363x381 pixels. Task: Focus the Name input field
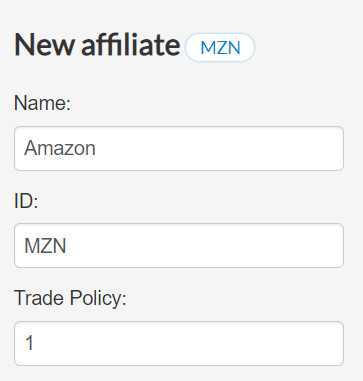tap(179, 148)
